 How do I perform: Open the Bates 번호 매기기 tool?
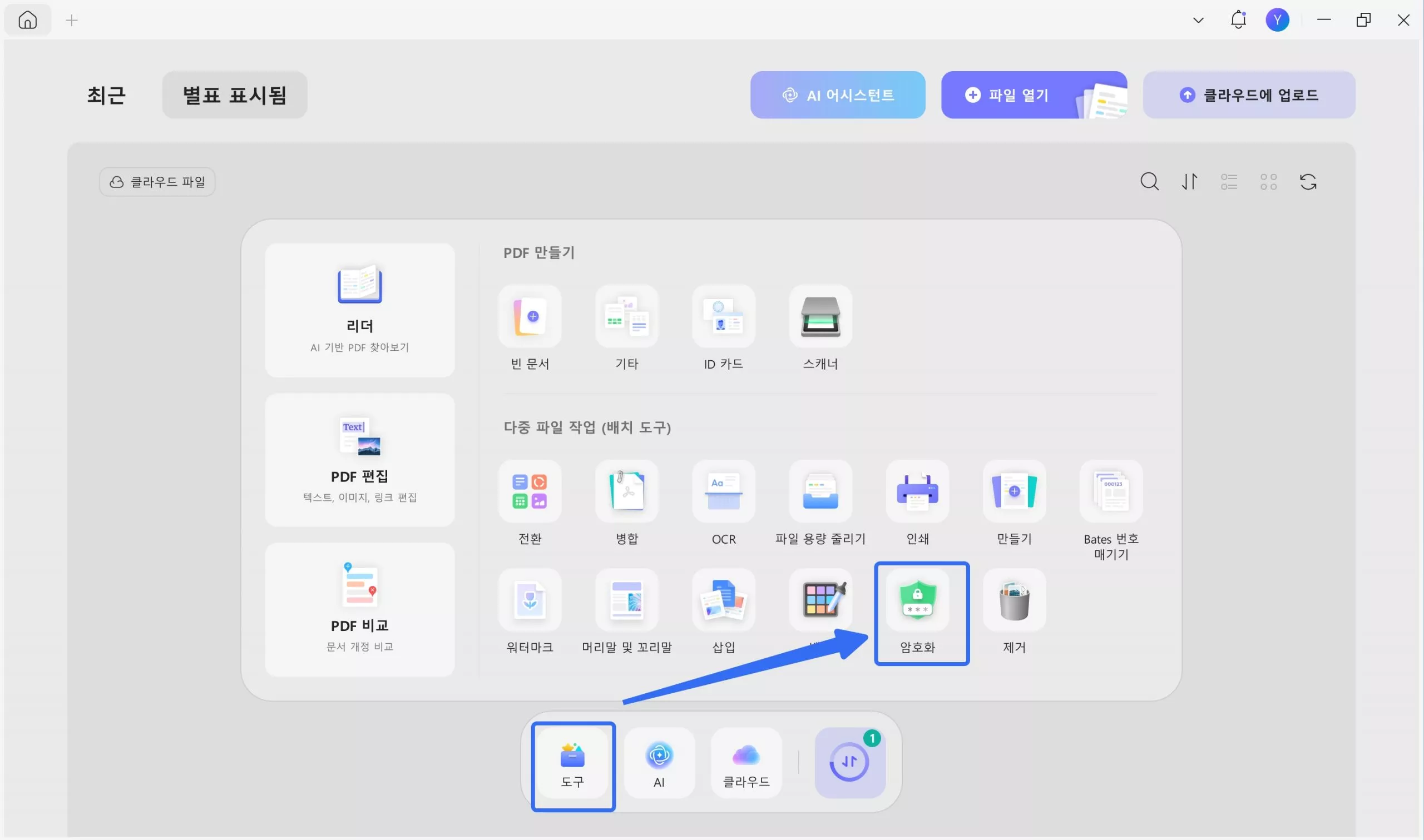tap(1110, 491)
